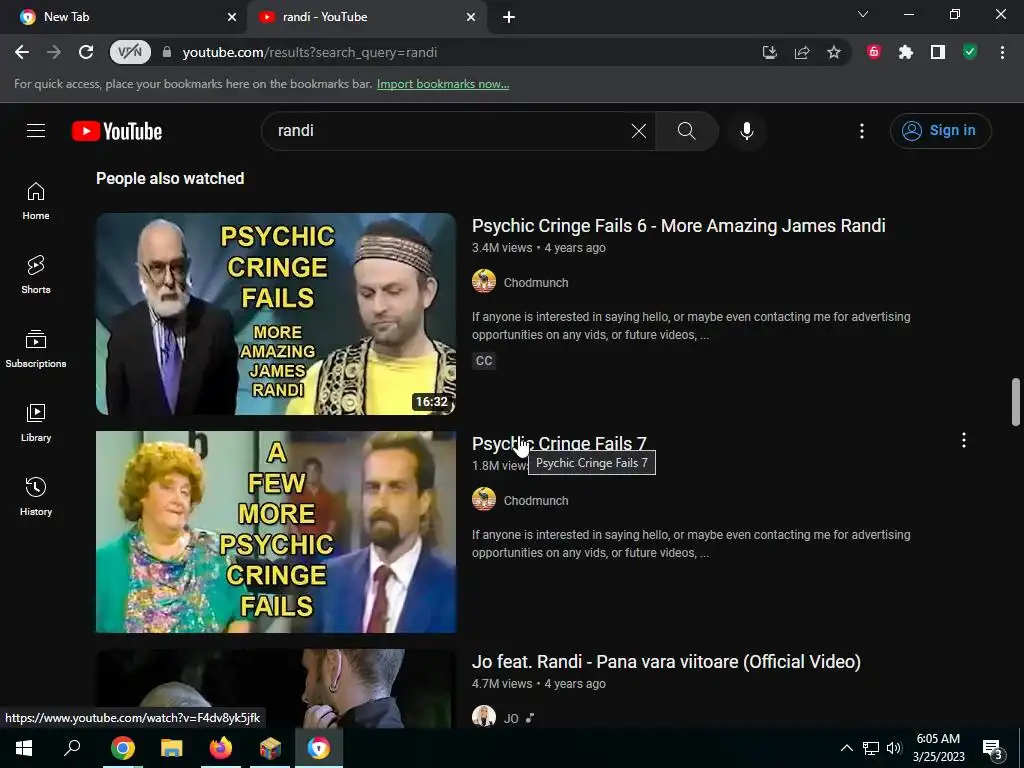
Task: Open Chodmunch channel name under Fails 7
Action: click(x=536, y=501)
